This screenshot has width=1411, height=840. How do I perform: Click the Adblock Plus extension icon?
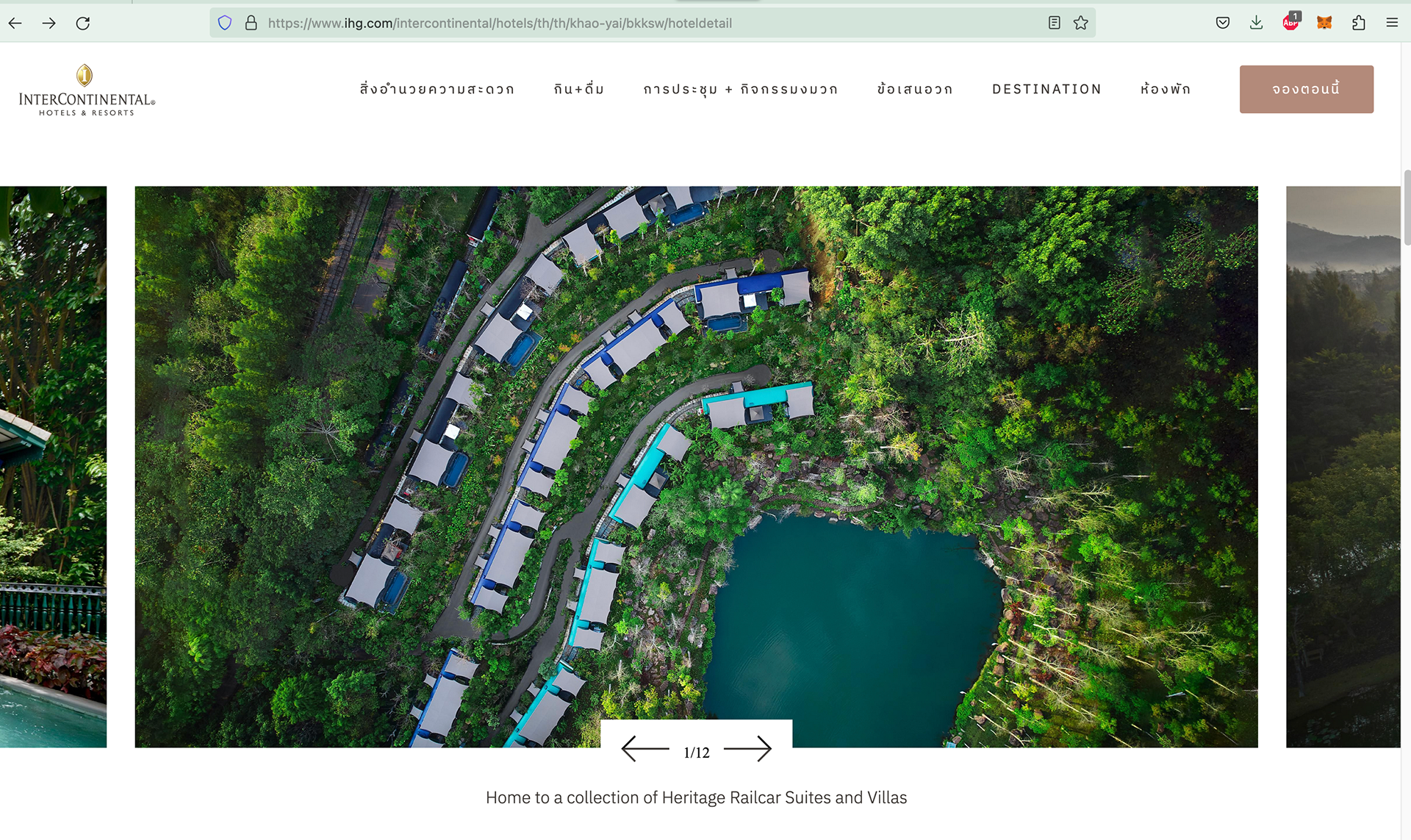click(1290, 22)
